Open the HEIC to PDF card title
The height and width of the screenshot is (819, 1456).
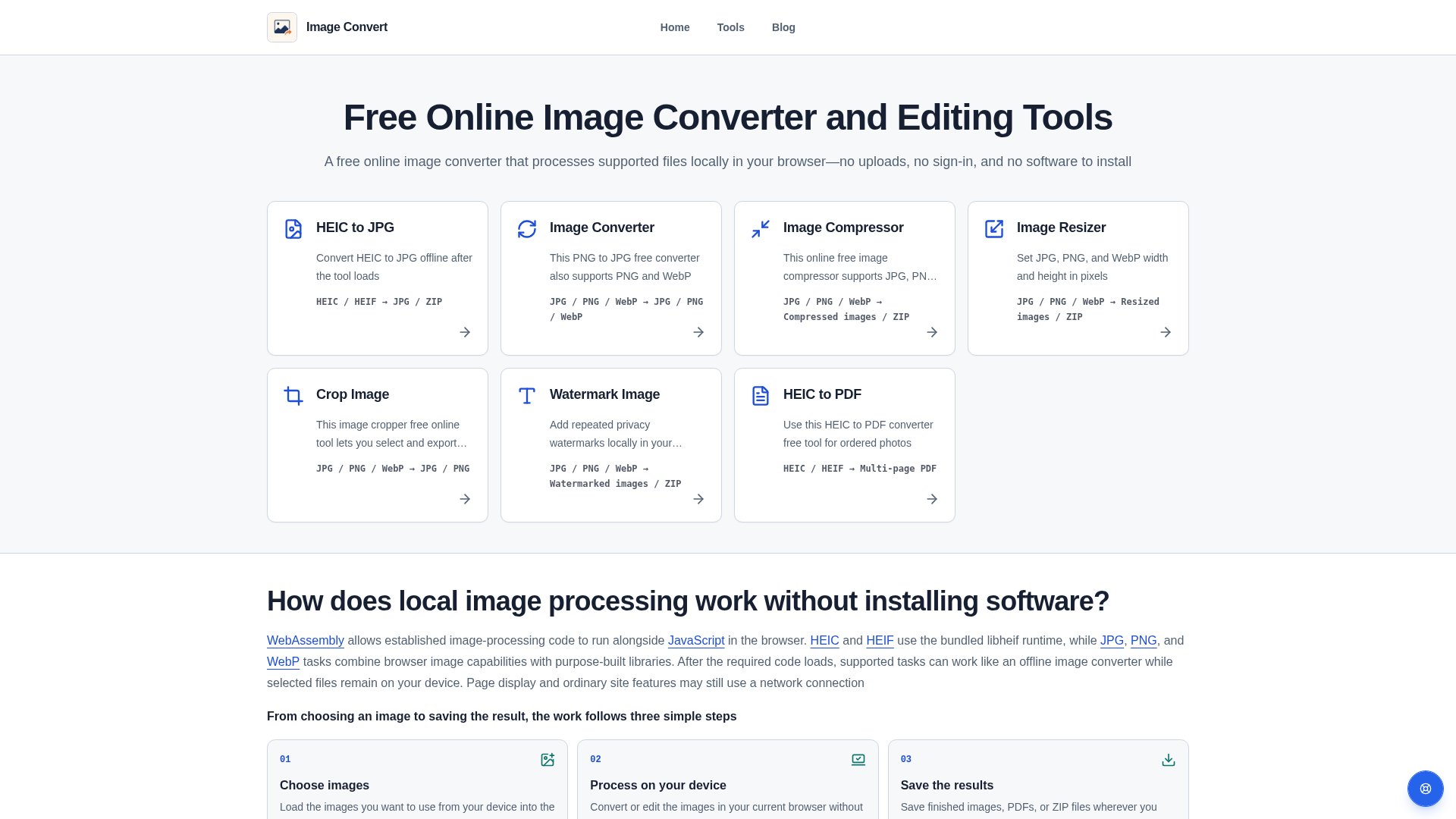(x=822, y=394)
